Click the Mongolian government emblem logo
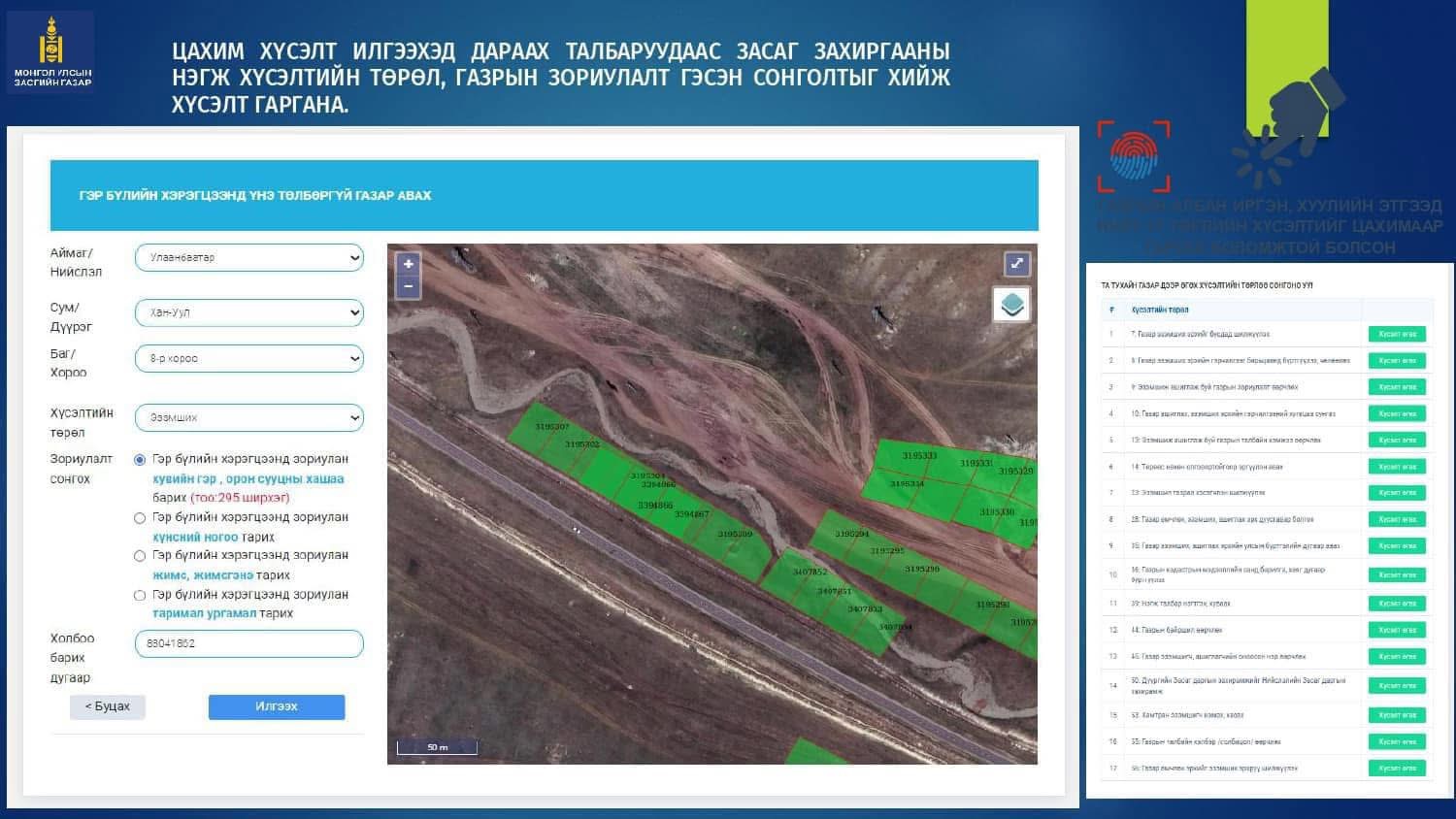1456x819 pixels. tap(52, 51)
